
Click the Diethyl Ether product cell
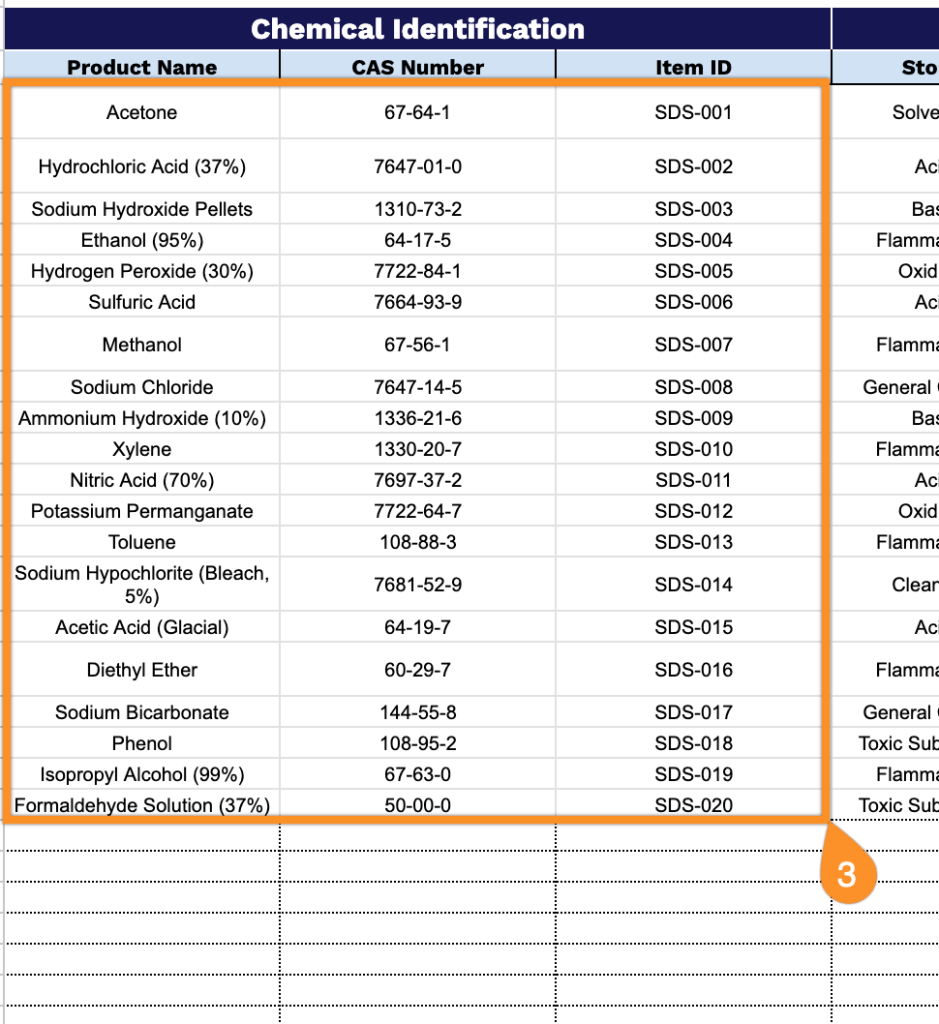pos(142,670)
